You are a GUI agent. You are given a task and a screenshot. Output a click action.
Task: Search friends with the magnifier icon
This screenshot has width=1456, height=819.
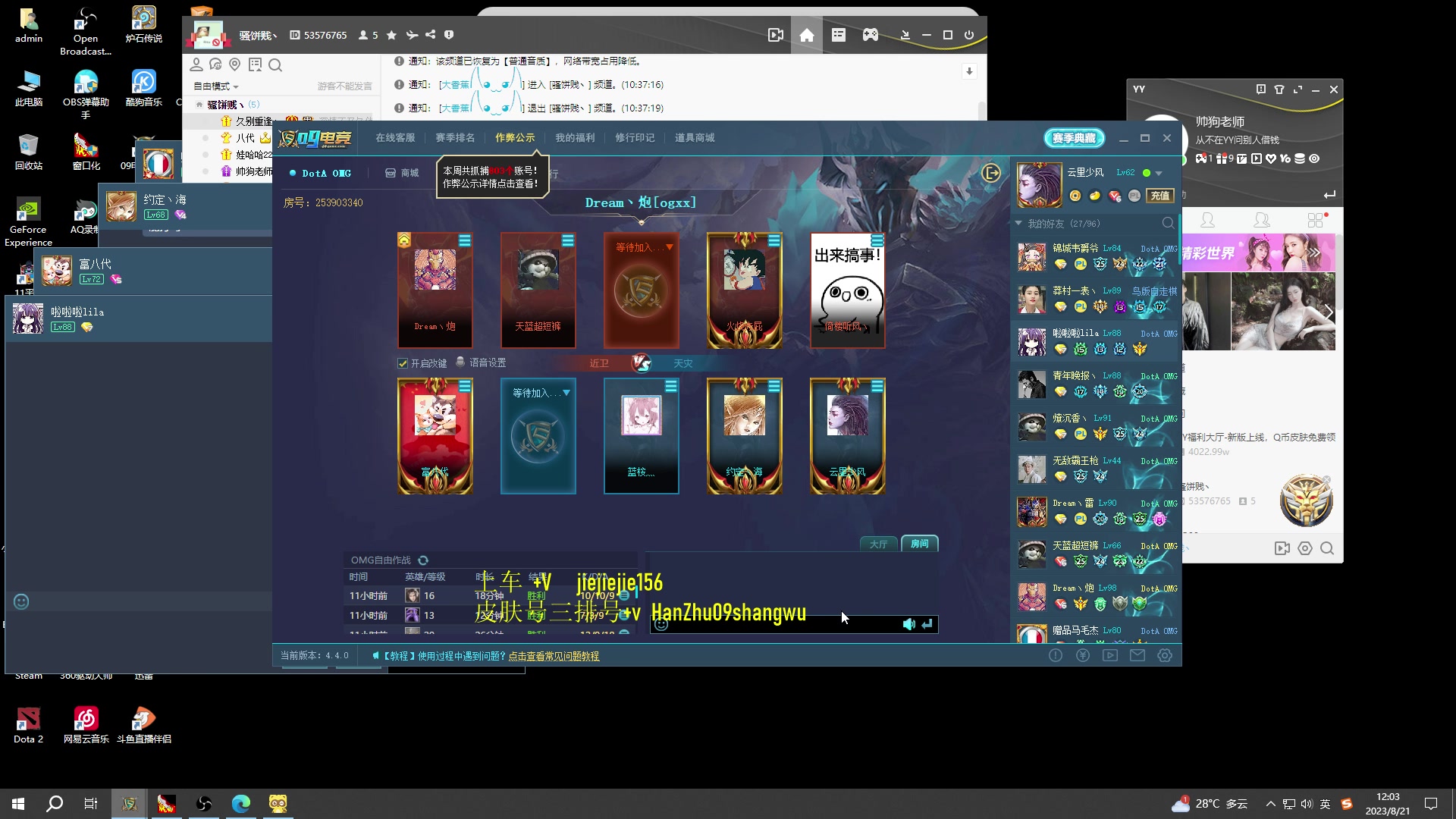[1168, 224]
